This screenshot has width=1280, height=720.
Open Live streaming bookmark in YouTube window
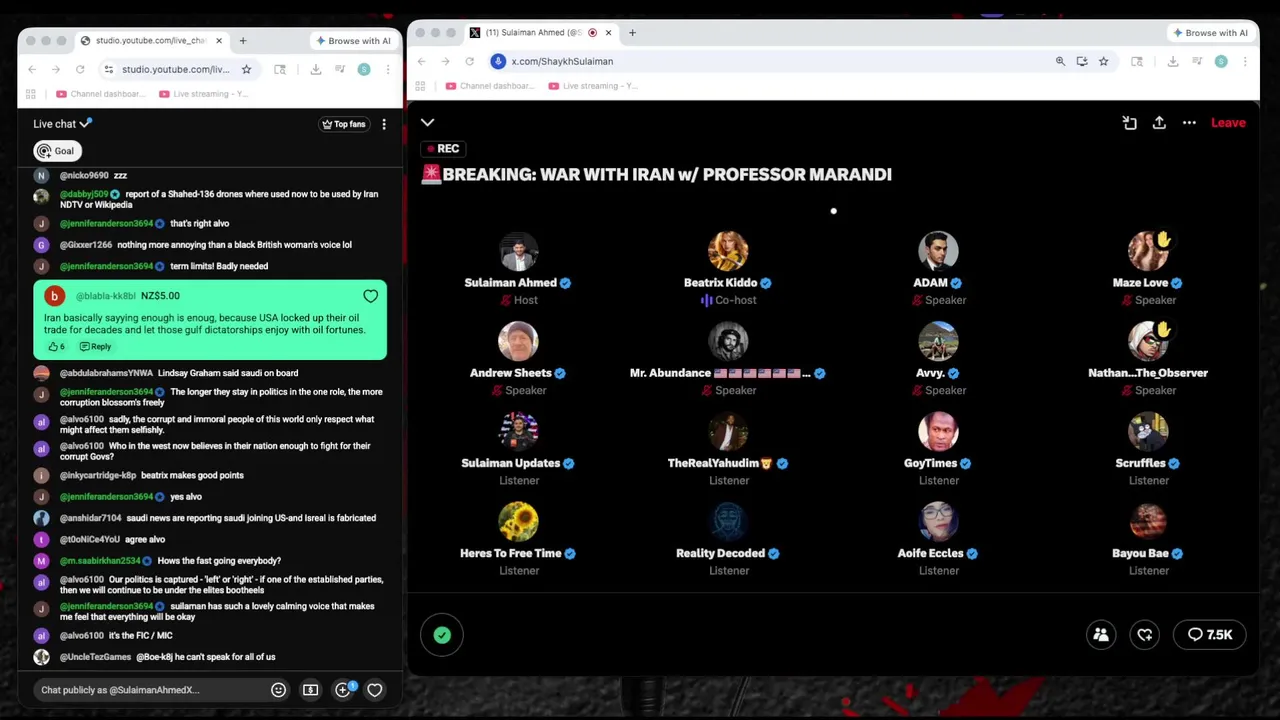tap(203, 94)
